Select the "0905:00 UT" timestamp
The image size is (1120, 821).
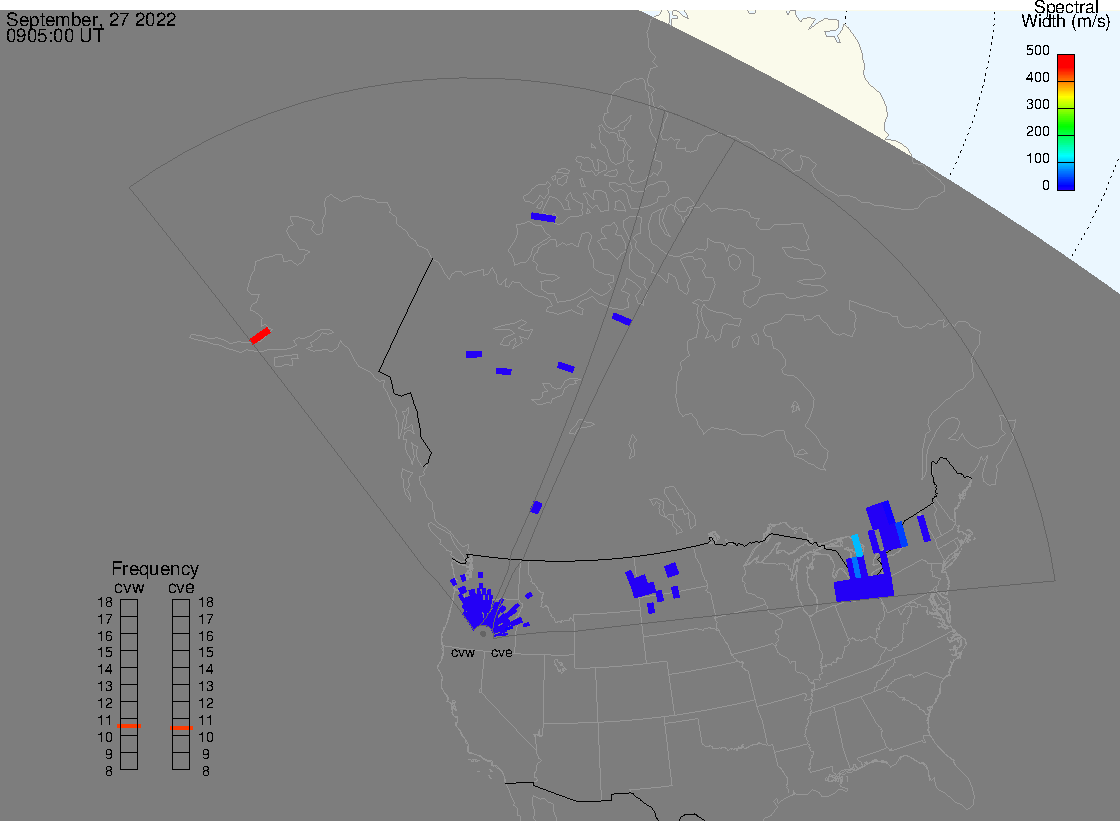pyautogui.click(x=55, y=36)
